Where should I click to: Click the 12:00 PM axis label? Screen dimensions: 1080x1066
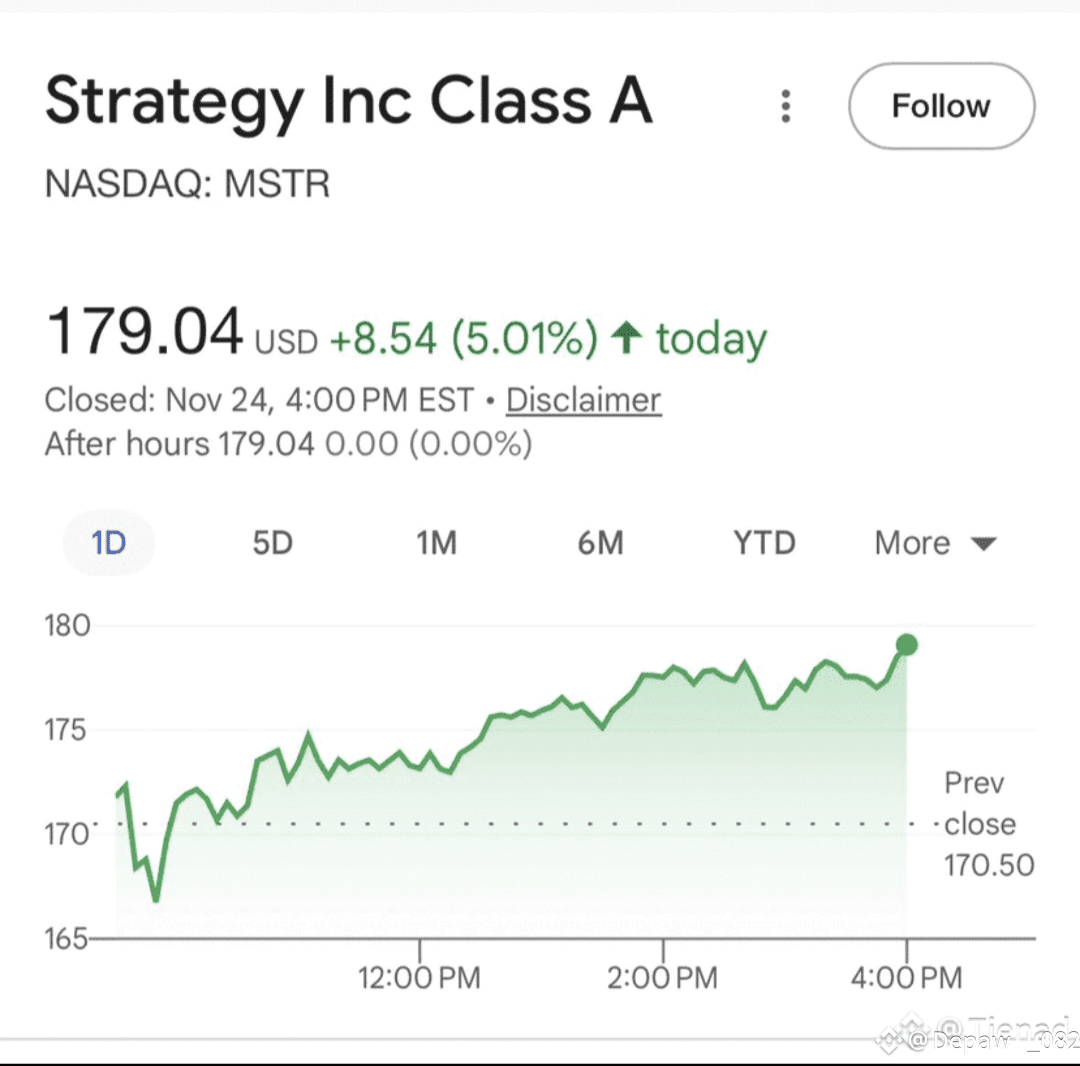(419, 977)
